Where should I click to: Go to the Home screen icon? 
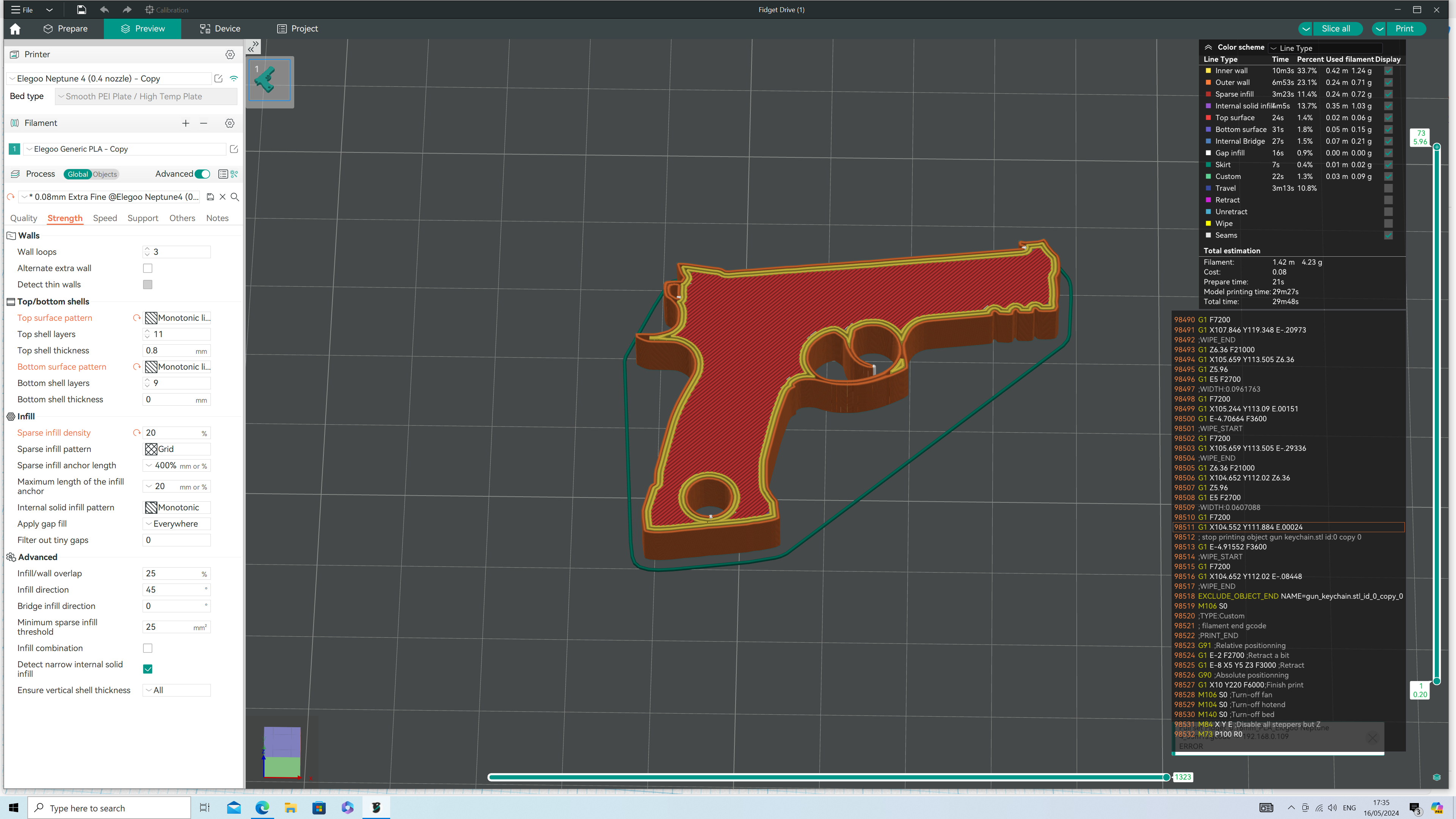[15, 29]
